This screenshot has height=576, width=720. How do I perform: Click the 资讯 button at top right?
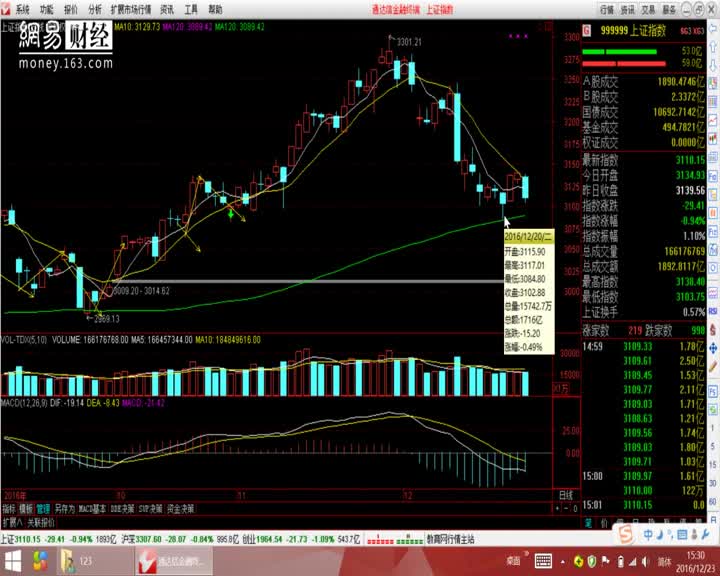(627, 9)
